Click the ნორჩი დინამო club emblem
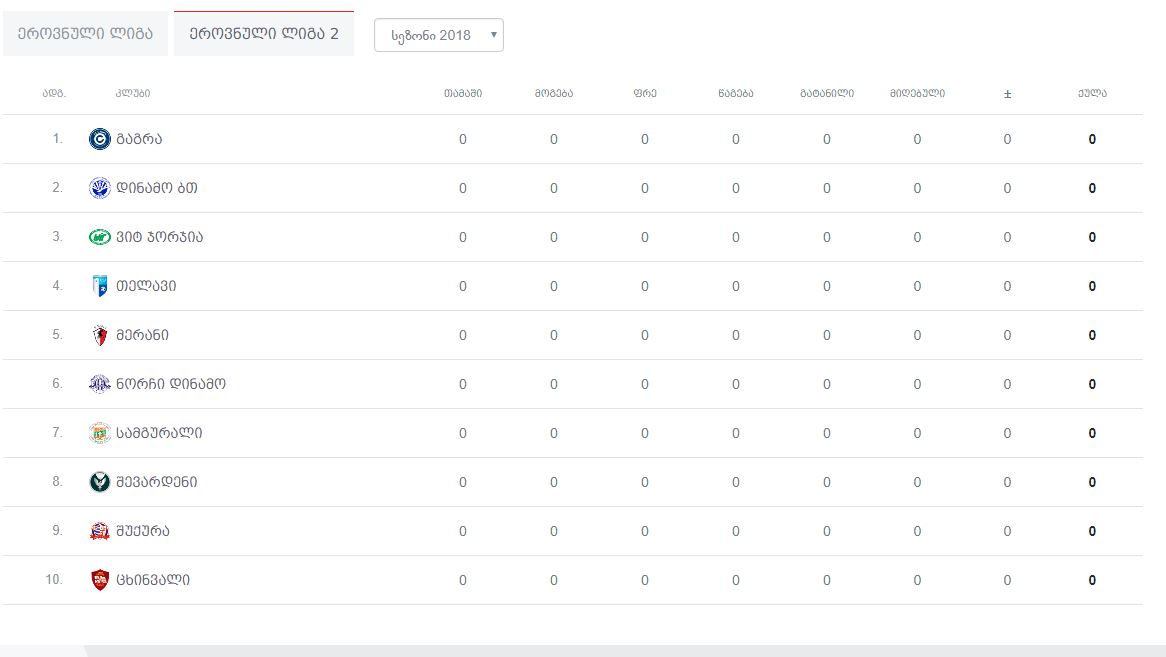This screenshot has height=657, width=1166. pos(99,384)
